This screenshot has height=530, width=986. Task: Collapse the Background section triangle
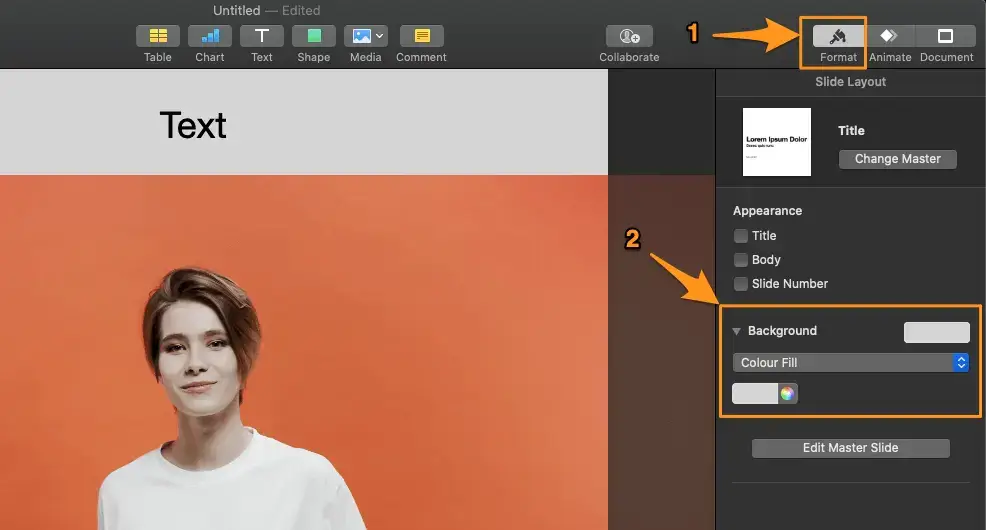coord(737,331)
